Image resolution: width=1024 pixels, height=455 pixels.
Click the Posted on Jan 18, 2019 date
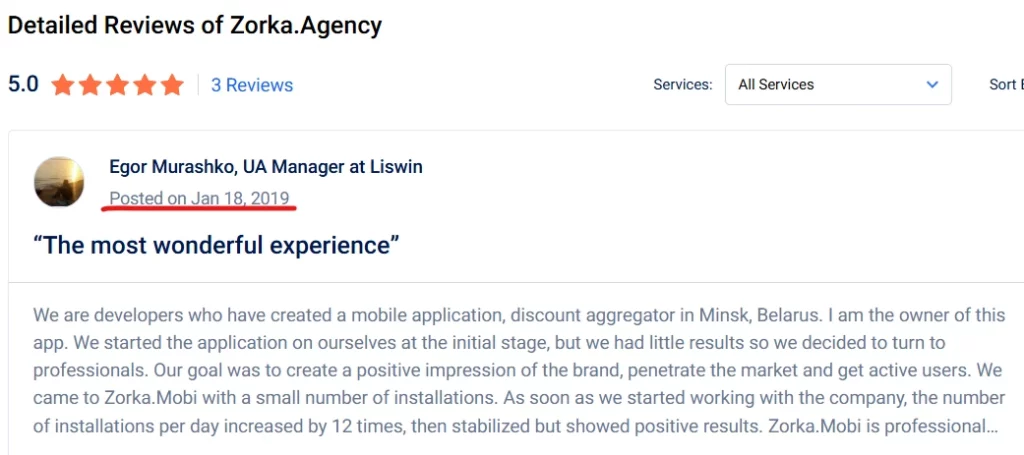tap(199, 198)
